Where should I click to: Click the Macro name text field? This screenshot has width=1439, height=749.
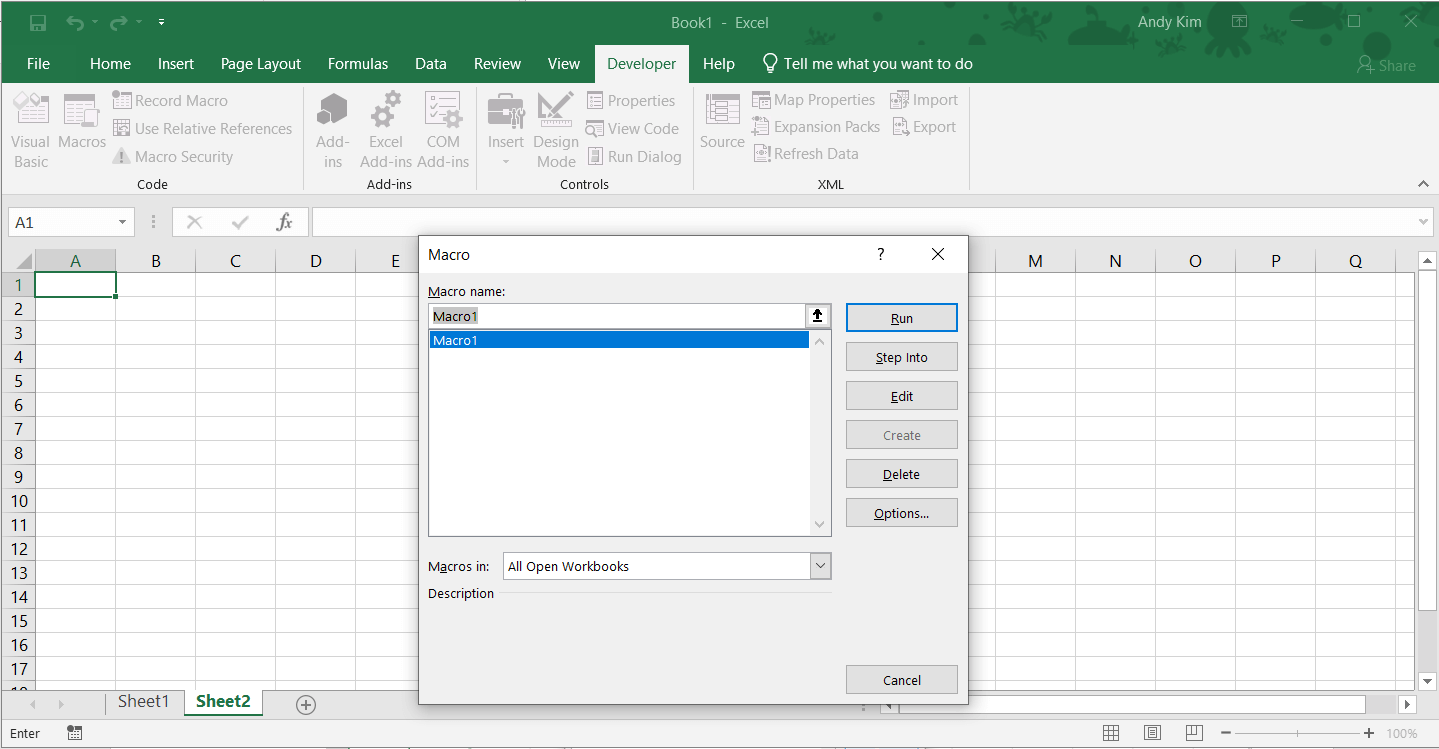[x=617, y=316]
